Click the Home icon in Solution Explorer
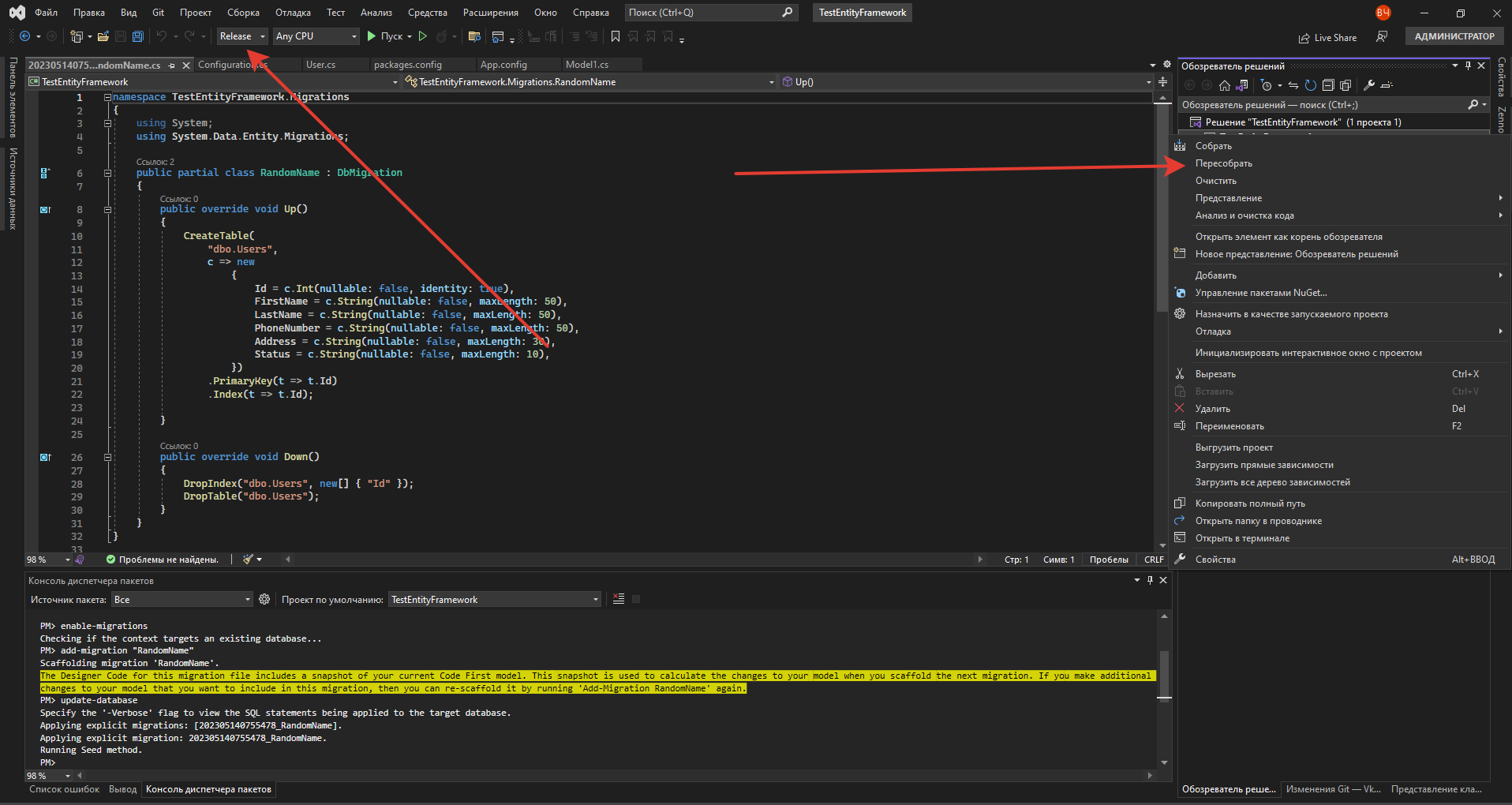This screenshot has width=1512, height=805. [1224, 85]
